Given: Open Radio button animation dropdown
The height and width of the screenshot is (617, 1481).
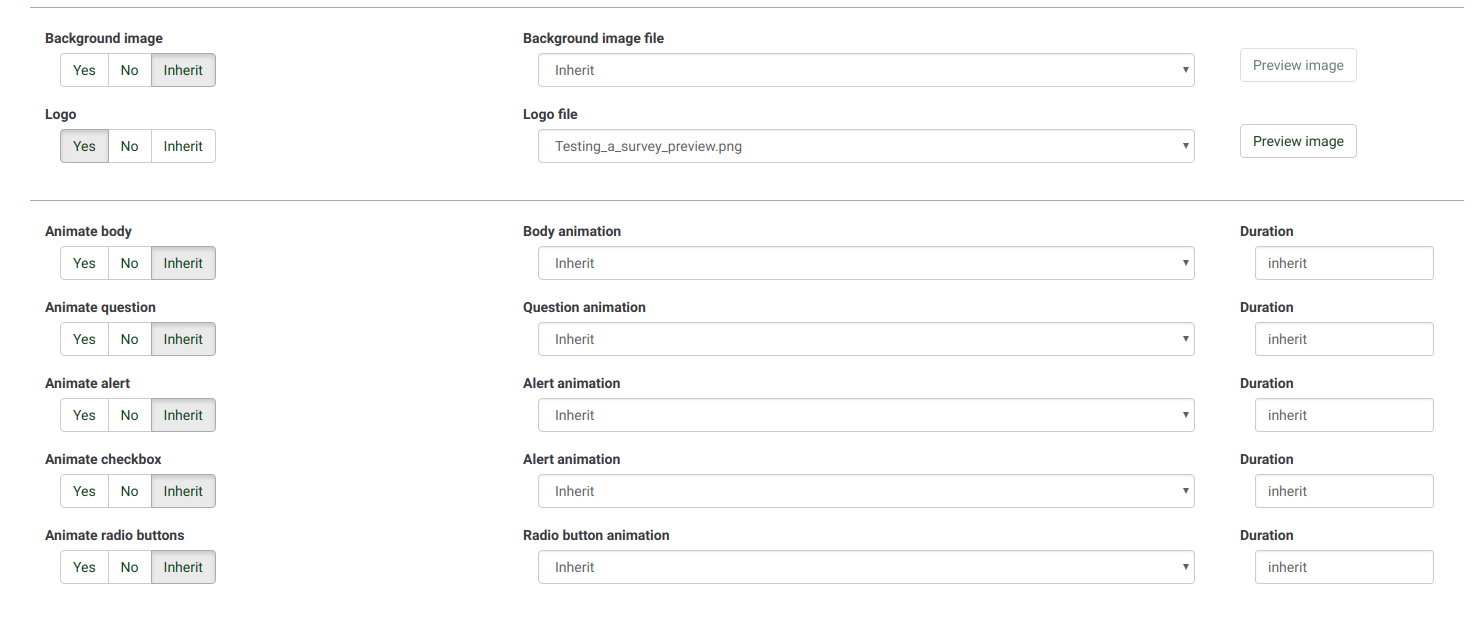Looking at the screenshot, I should (866, 567).
